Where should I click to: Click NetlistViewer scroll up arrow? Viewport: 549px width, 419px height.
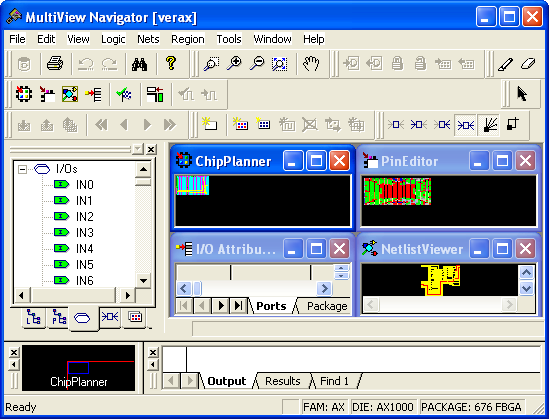[x=526, y=272]
